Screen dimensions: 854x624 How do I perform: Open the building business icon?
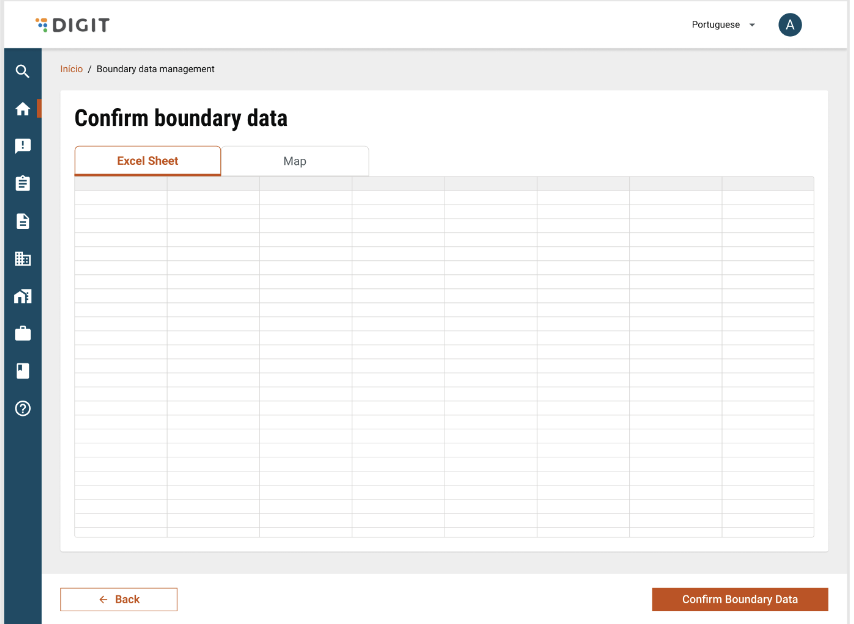coord(22,259)
